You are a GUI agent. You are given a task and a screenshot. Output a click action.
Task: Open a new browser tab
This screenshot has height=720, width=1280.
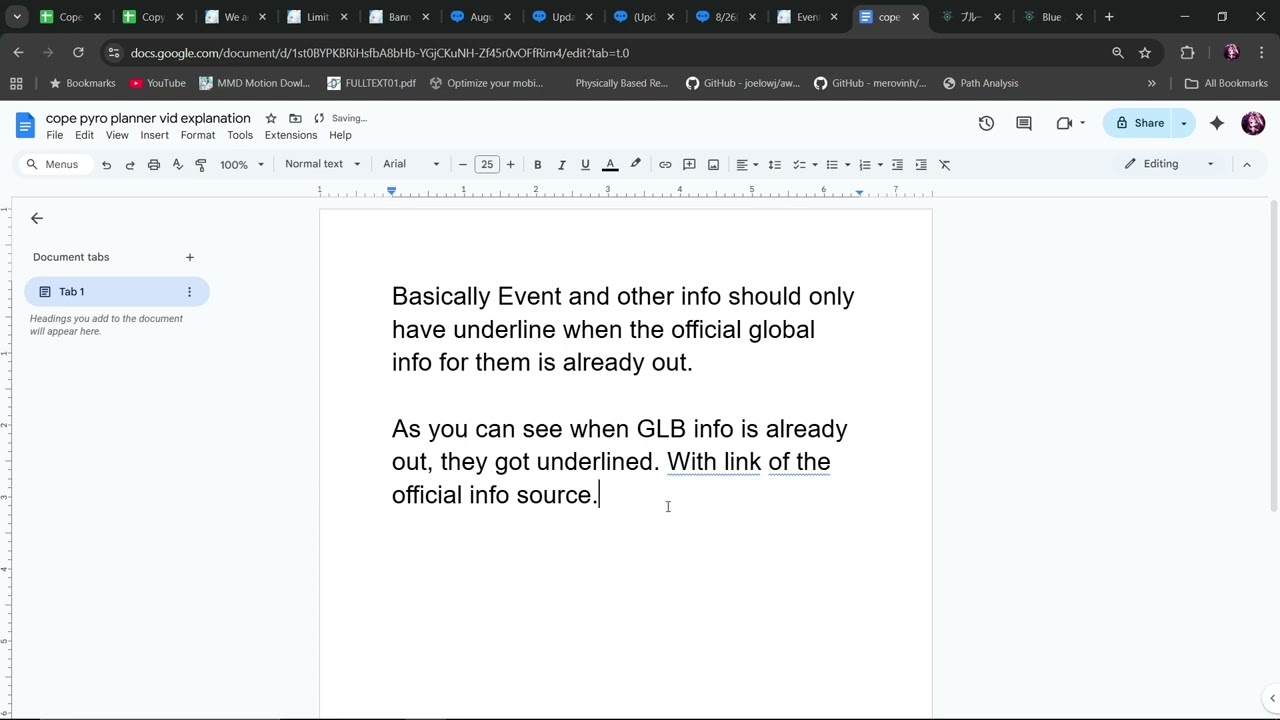point(1109,17)
